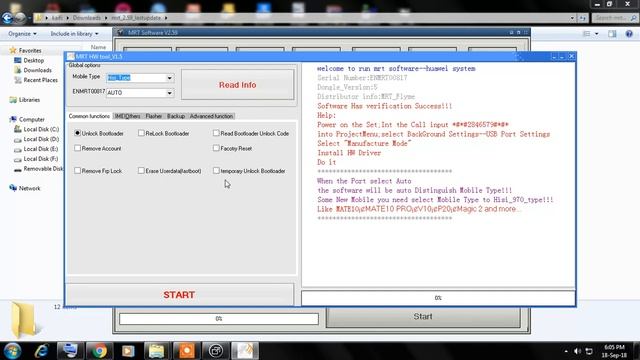Click Favorites star in navigation pane

(13, 50)
